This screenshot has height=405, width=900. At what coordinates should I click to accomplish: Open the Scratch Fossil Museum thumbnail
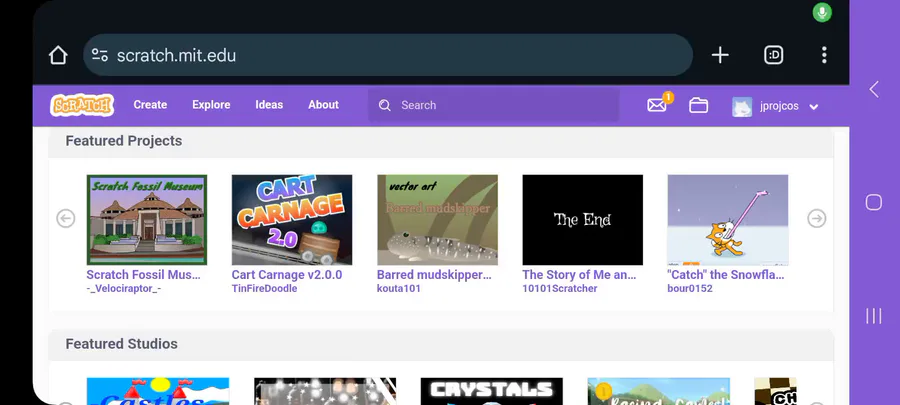tap(147, 220)
